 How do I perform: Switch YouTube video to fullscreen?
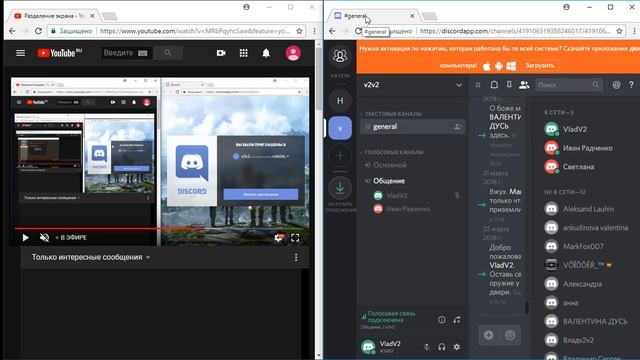point(295,238)
